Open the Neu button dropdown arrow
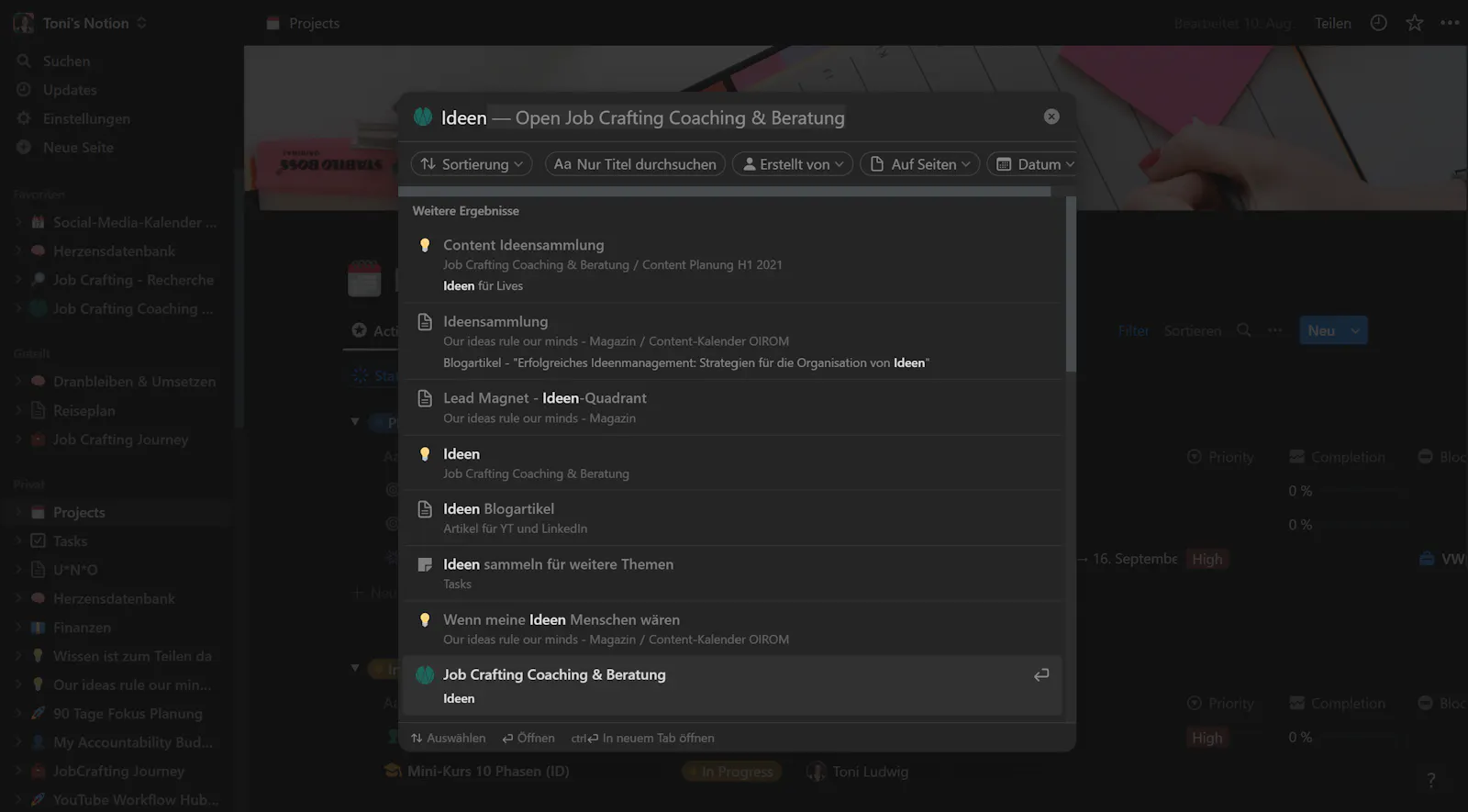This screenshot has height=812, width=1468. (1355, 331)
